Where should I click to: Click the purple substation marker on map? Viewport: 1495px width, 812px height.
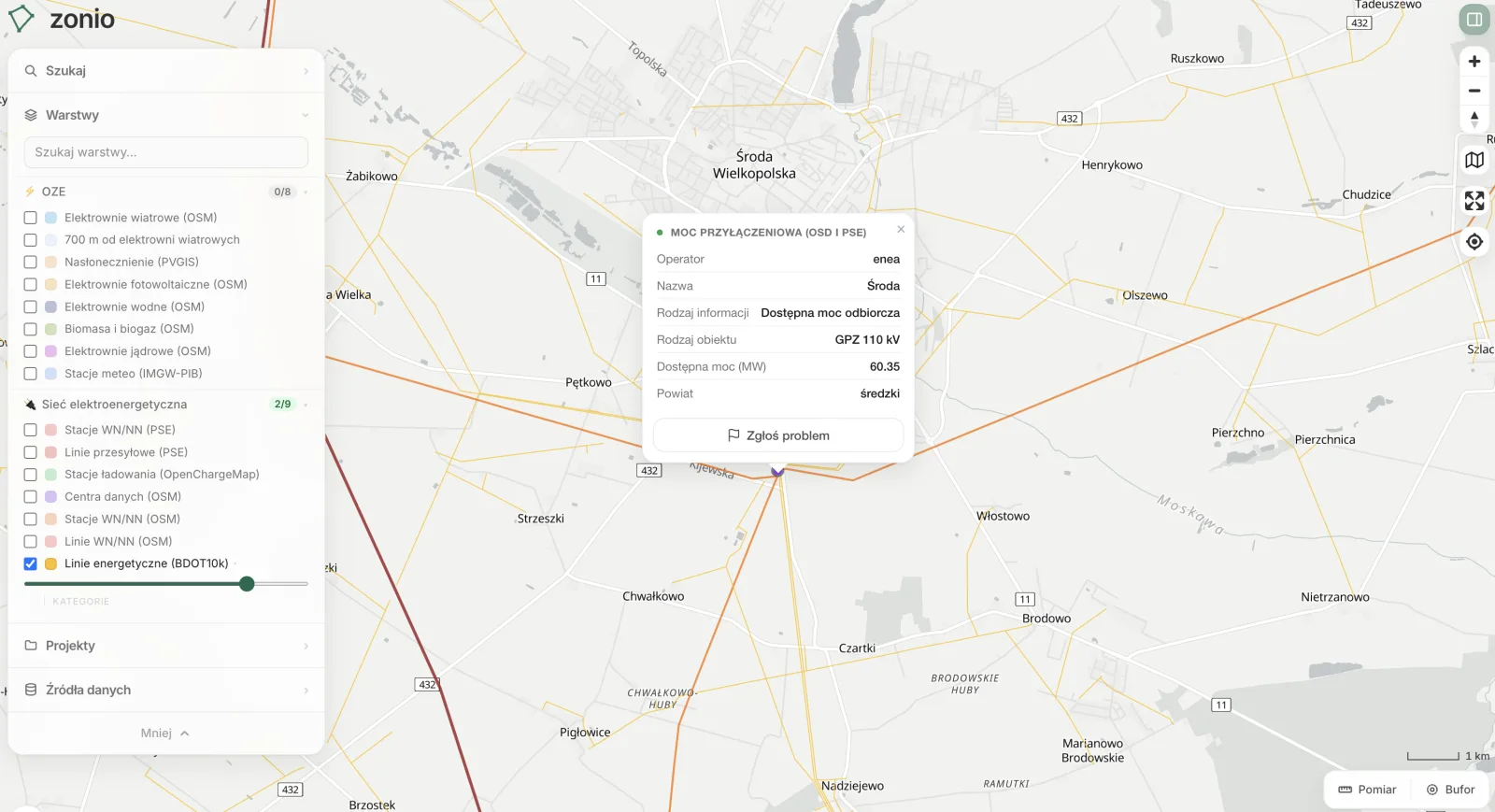click(777, 472)
